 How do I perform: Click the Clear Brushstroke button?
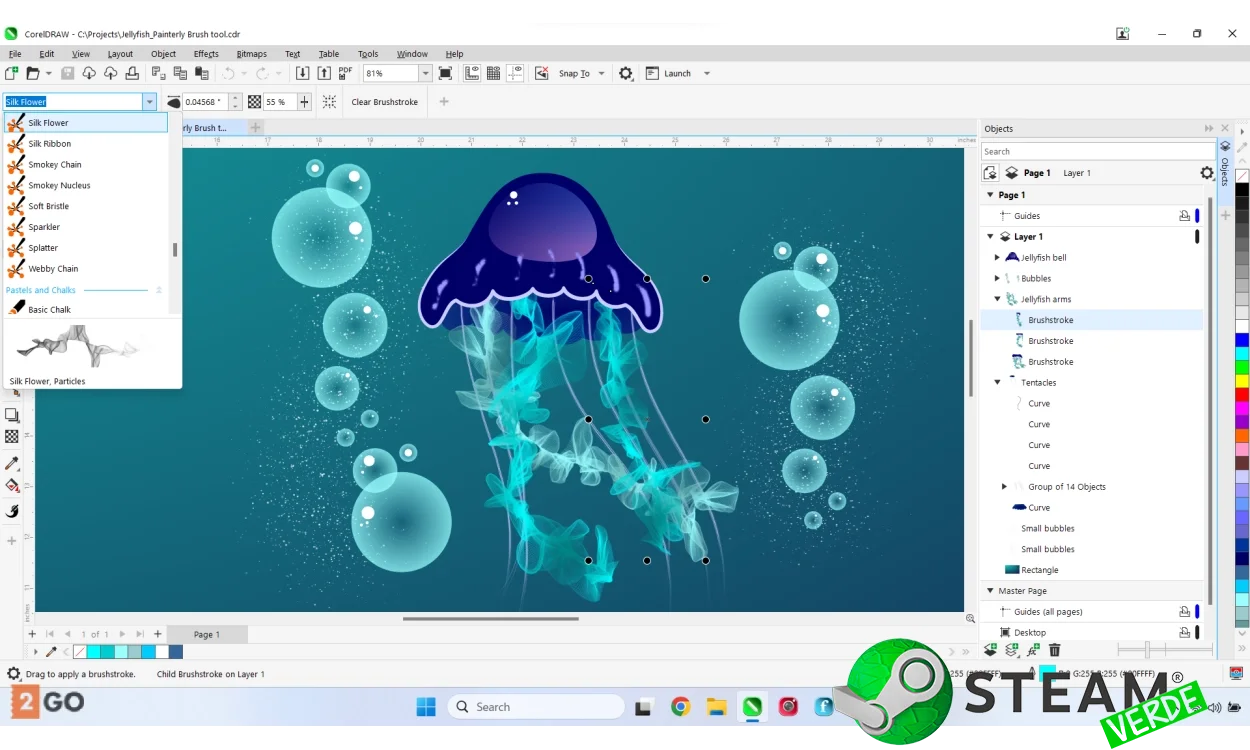pos(384,102)
